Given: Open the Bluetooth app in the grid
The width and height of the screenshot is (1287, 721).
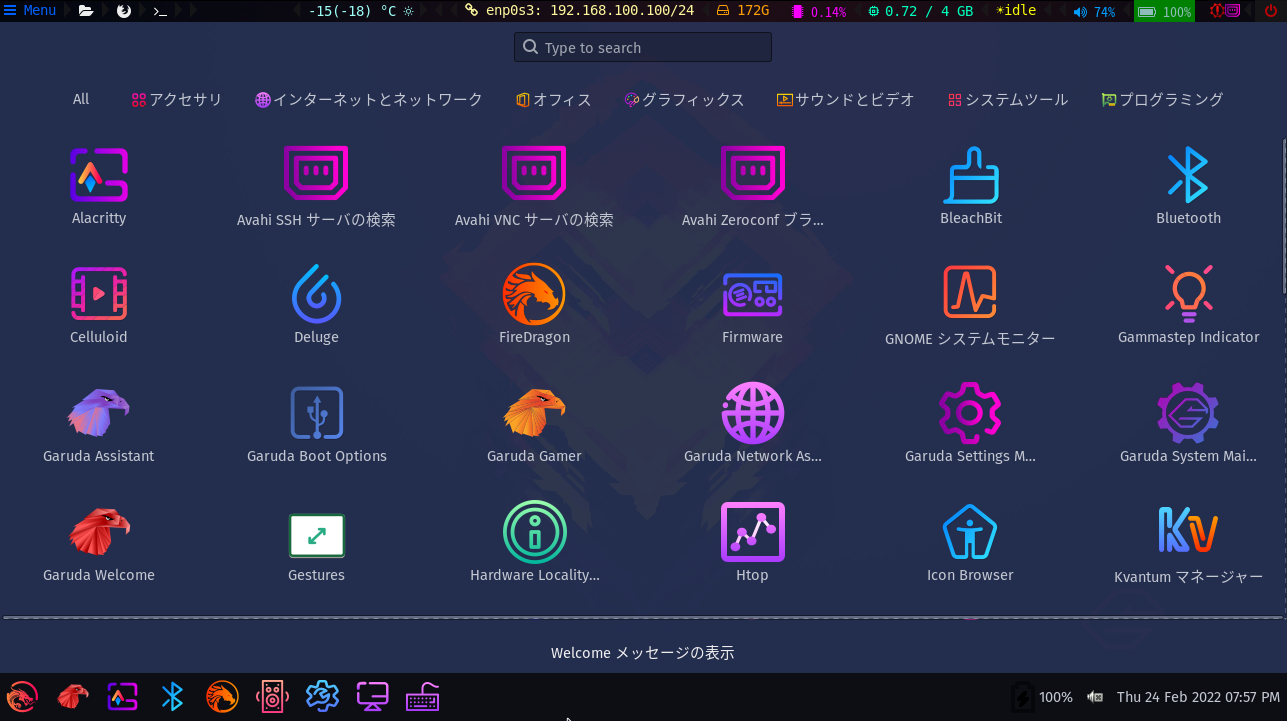Looking at the screenshot, I should (1188, 186).
